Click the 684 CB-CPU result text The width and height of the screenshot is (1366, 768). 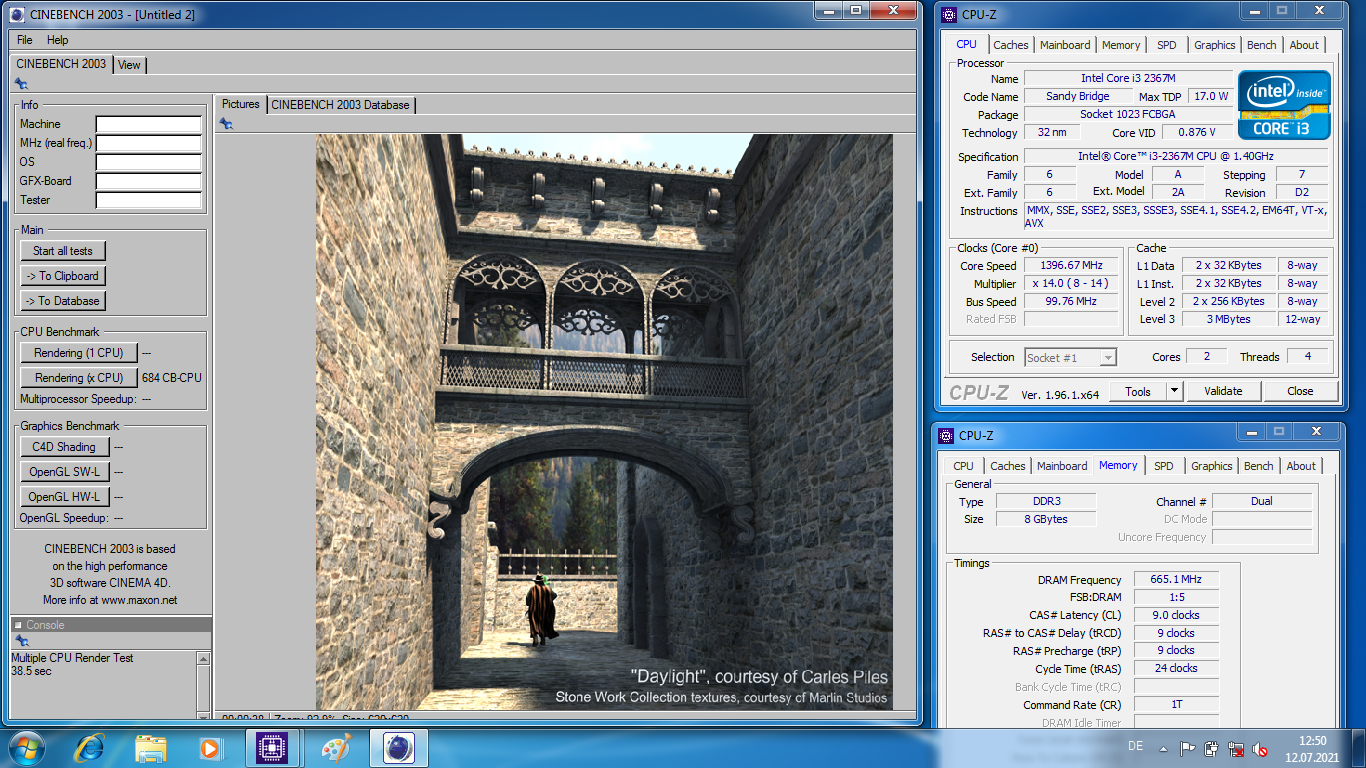click(x=171, y=378)
